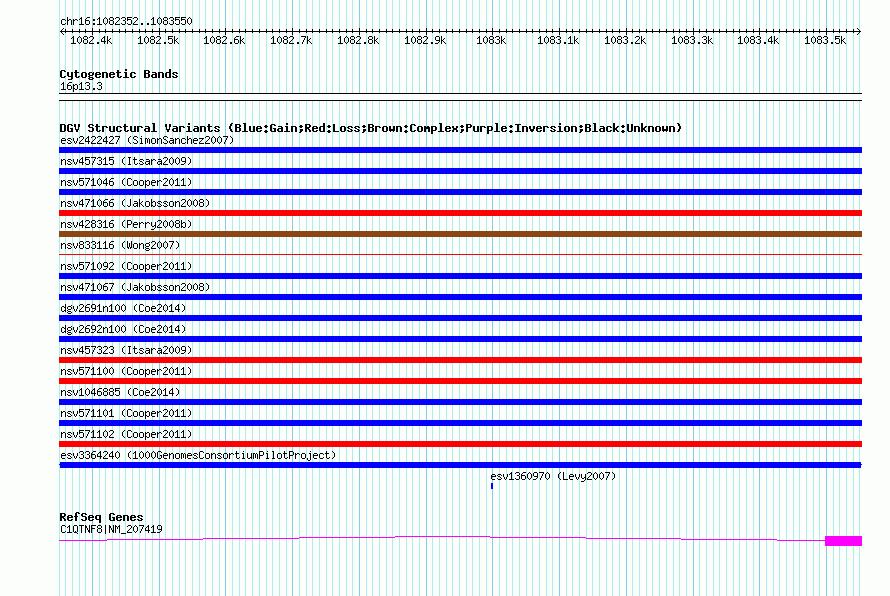Image resolution: width=890 pixels, height=596 pixels.
Task: Click the red bar under nsv571102
Action: 460,444
